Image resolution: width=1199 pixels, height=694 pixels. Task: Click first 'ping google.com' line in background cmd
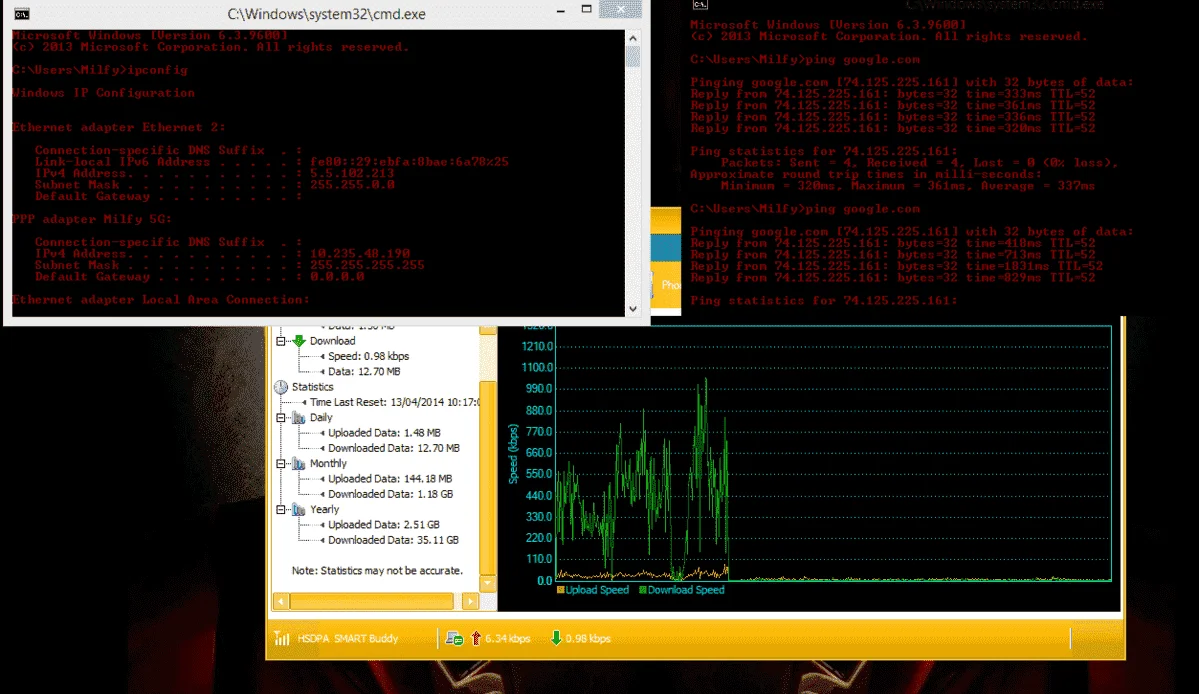(805, 59)
